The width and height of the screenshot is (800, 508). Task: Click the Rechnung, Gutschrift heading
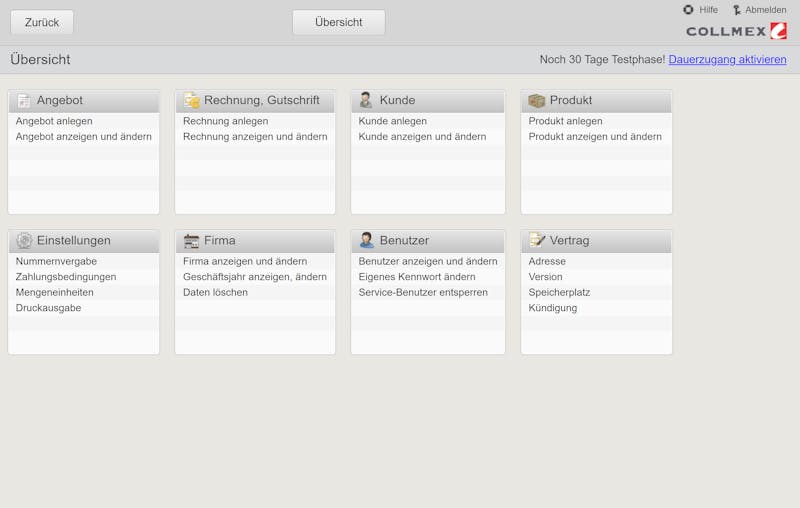pos(262,100)
